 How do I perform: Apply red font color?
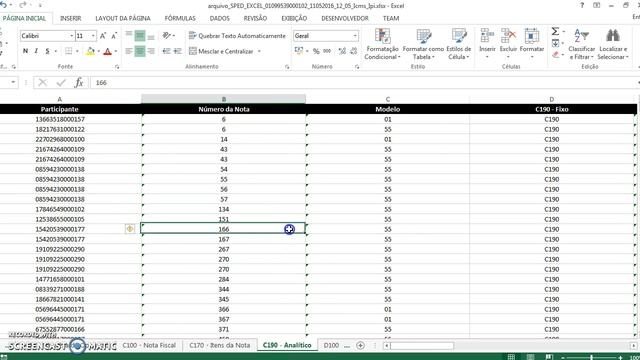pos(107,51)
